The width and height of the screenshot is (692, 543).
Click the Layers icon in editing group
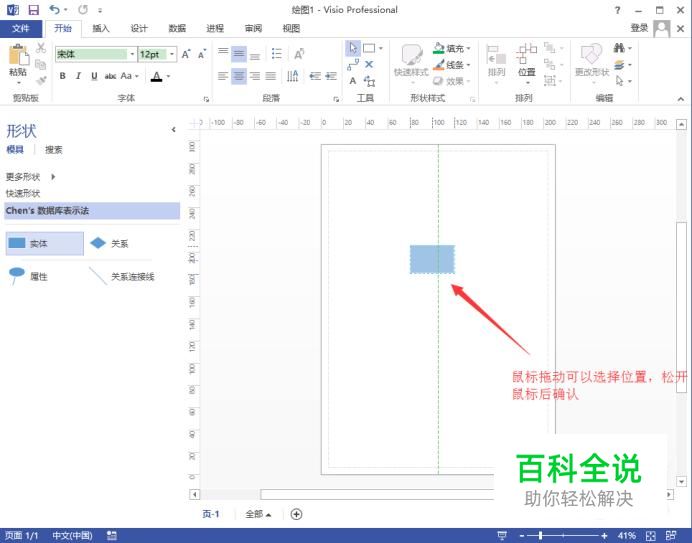(619, 65)
